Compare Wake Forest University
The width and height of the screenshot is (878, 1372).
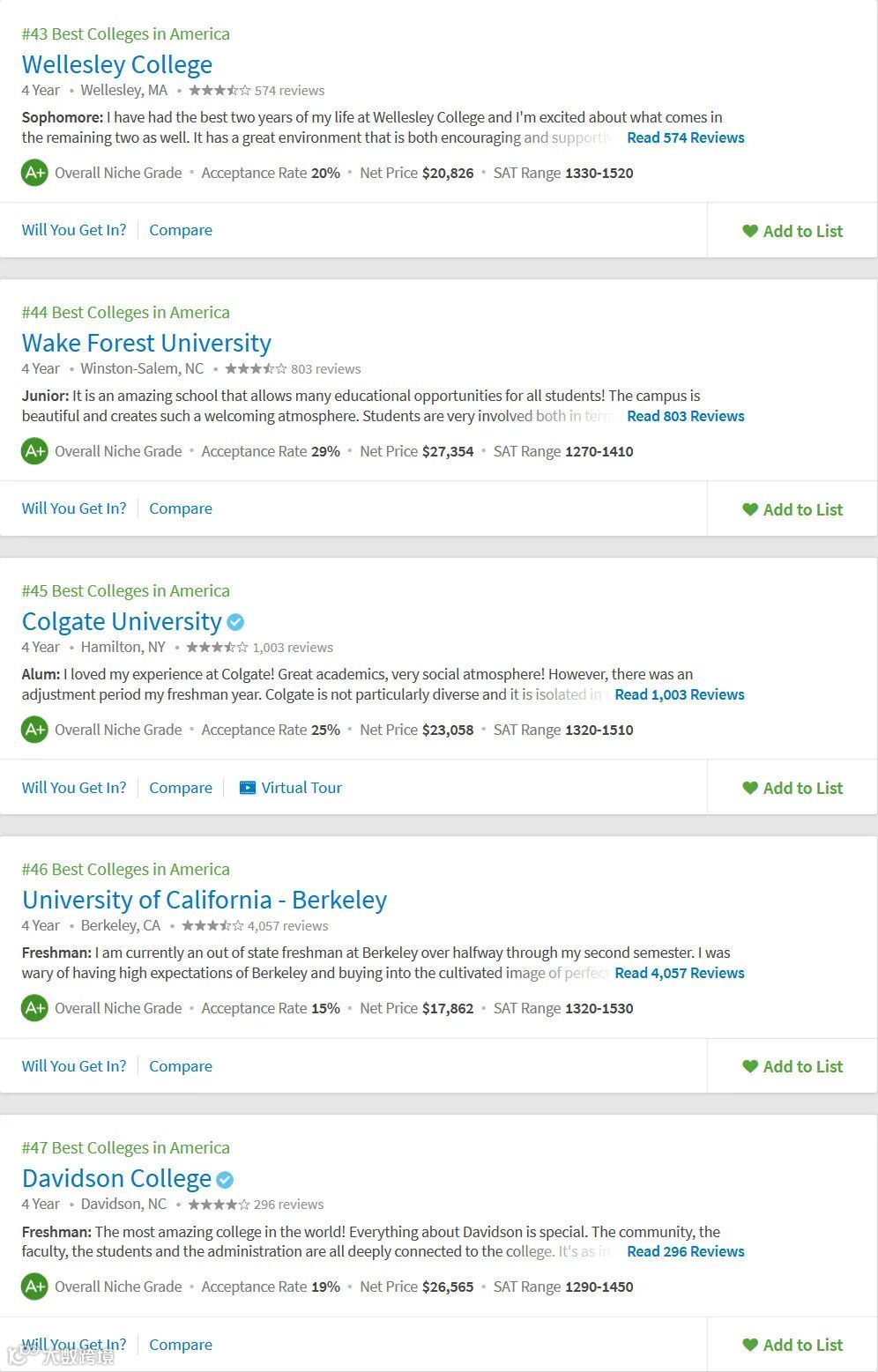181,508
